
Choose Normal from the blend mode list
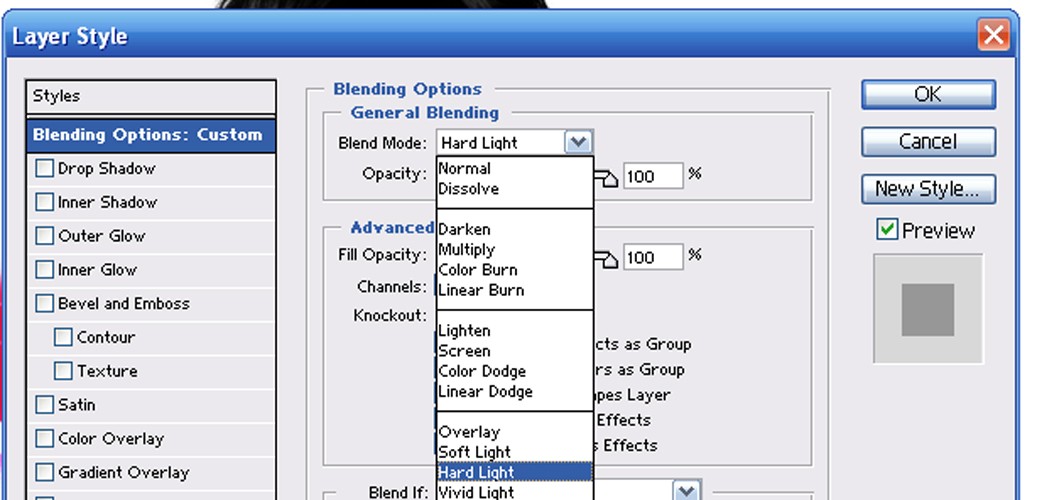(x=514, y=168)
